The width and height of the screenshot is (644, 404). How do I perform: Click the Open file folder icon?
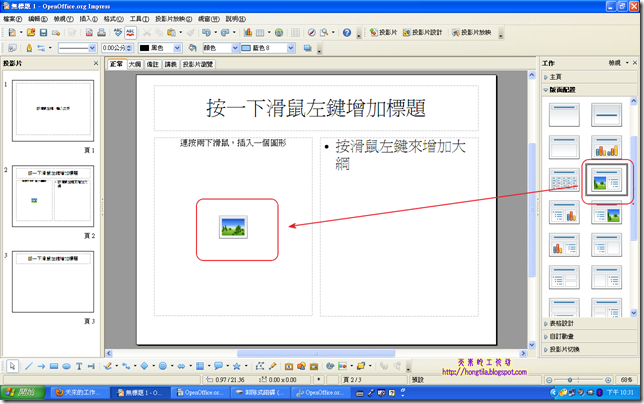tap(31, 32)
